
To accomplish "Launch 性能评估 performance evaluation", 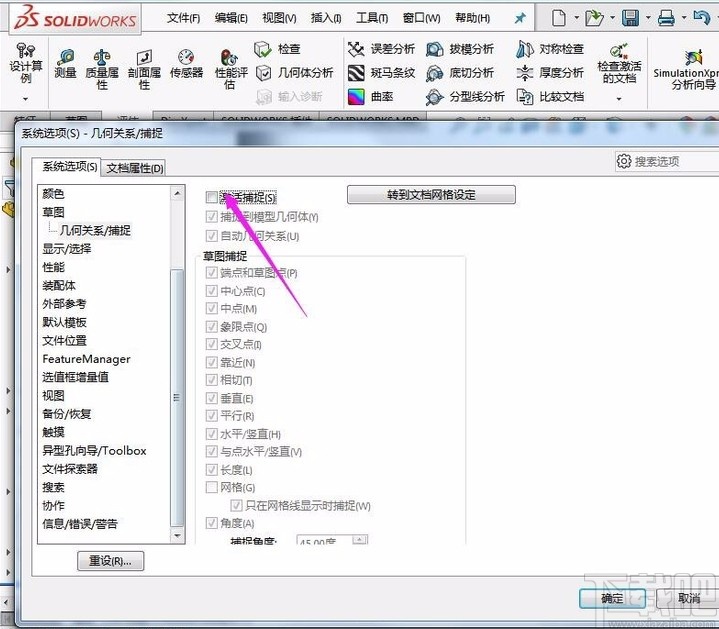I will pos(231,70).
